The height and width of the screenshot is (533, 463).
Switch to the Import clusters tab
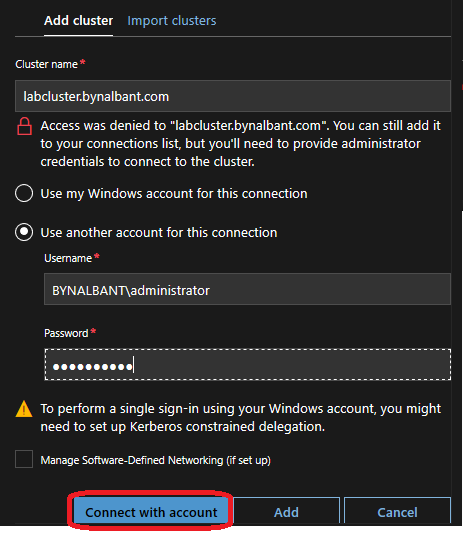[172, 21]
